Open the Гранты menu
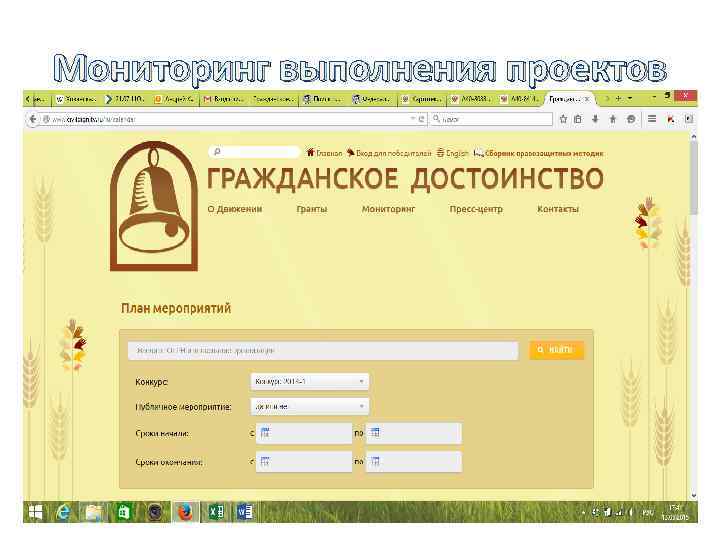The height and width of the screenshot is (540, 720). (312, 209)
